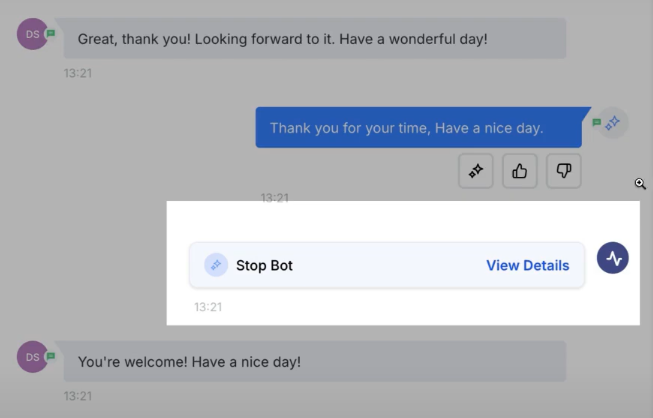Screen dimensions: 653x418
Task: Open View Details on Stop Bot card
Action: [x=527, y=265]
